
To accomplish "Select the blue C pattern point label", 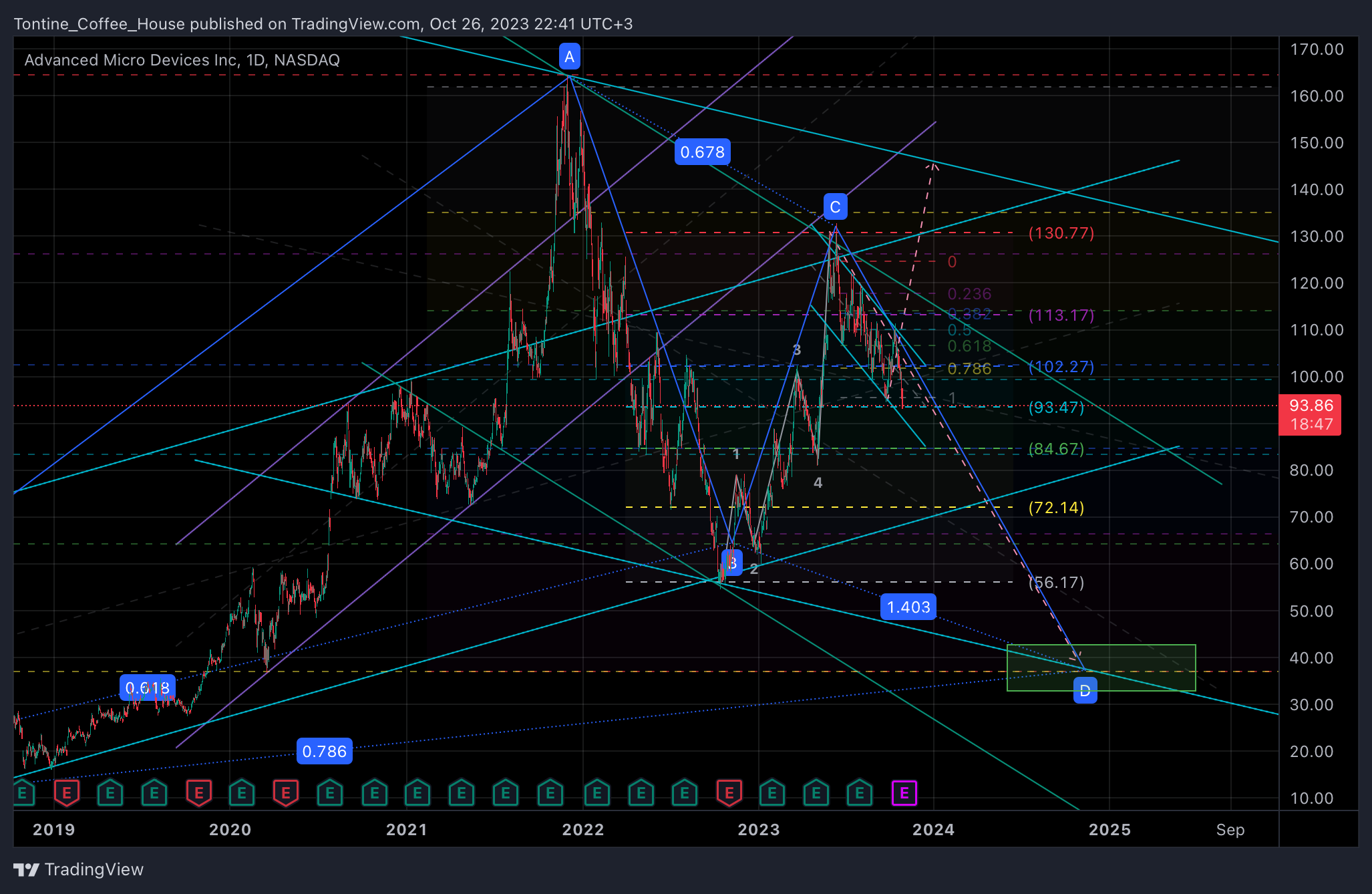I will pyautogui.click(x=835, y=207).
